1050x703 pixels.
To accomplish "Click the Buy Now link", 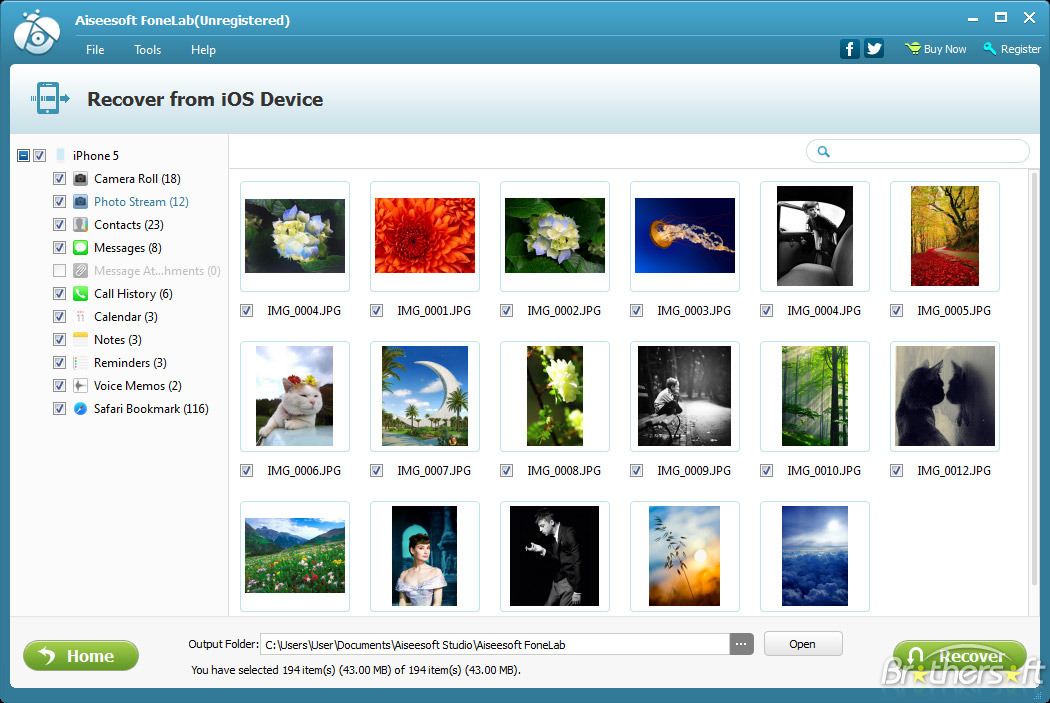I will pyautogui.click(x=936, y=49).
